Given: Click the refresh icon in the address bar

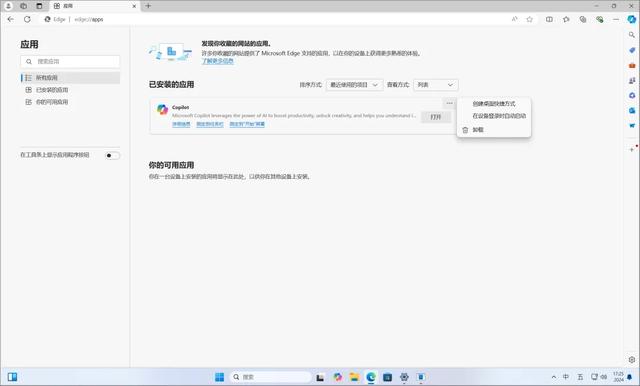Looking at the screenshot, I should point(27,19).
